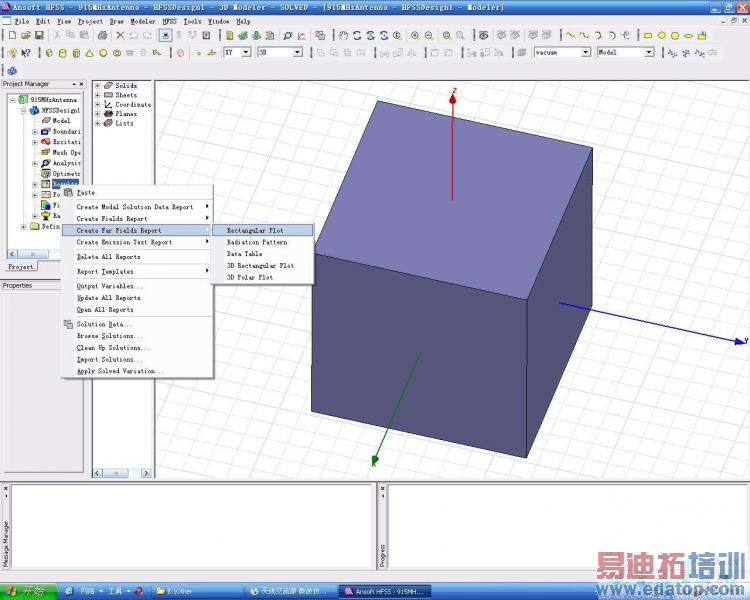Image resolution: width=750 pixels, height=600 pixels.
Task: Select the Draw Cylinder tool
Action: tap(63, 53)
